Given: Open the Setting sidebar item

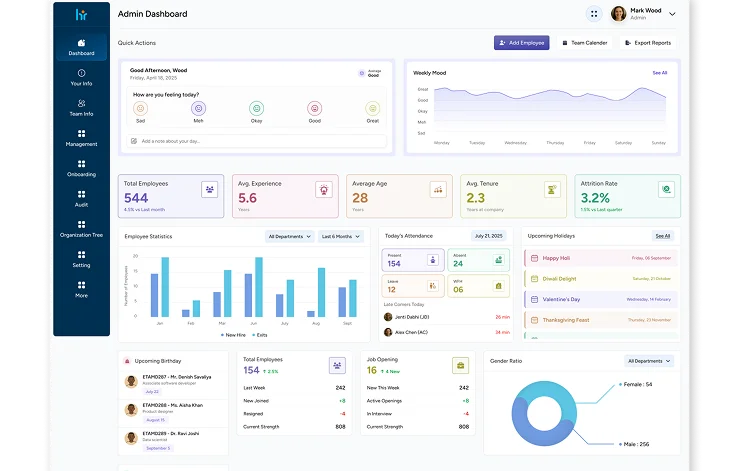Looking at the screenshot, I should point(82,259).
